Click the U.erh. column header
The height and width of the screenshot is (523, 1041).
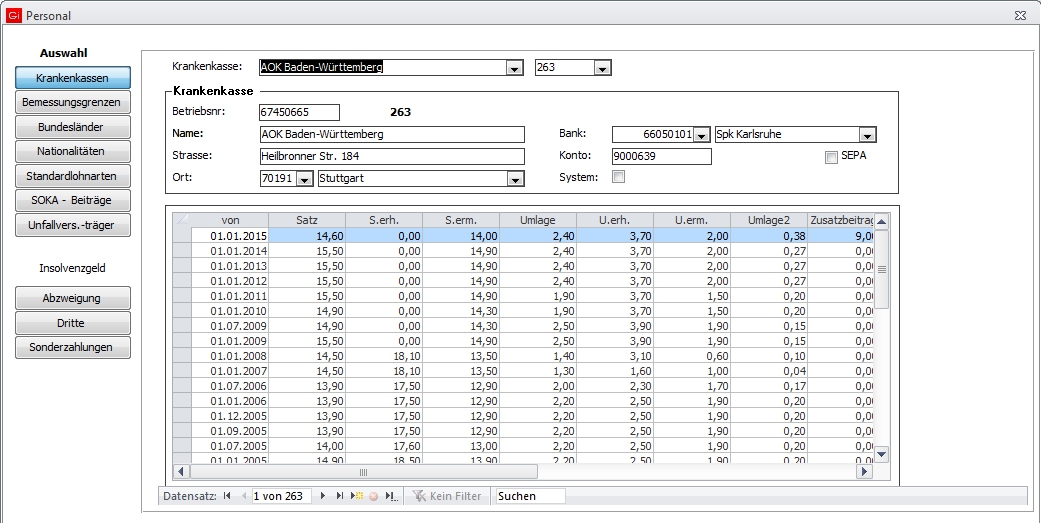615,220
